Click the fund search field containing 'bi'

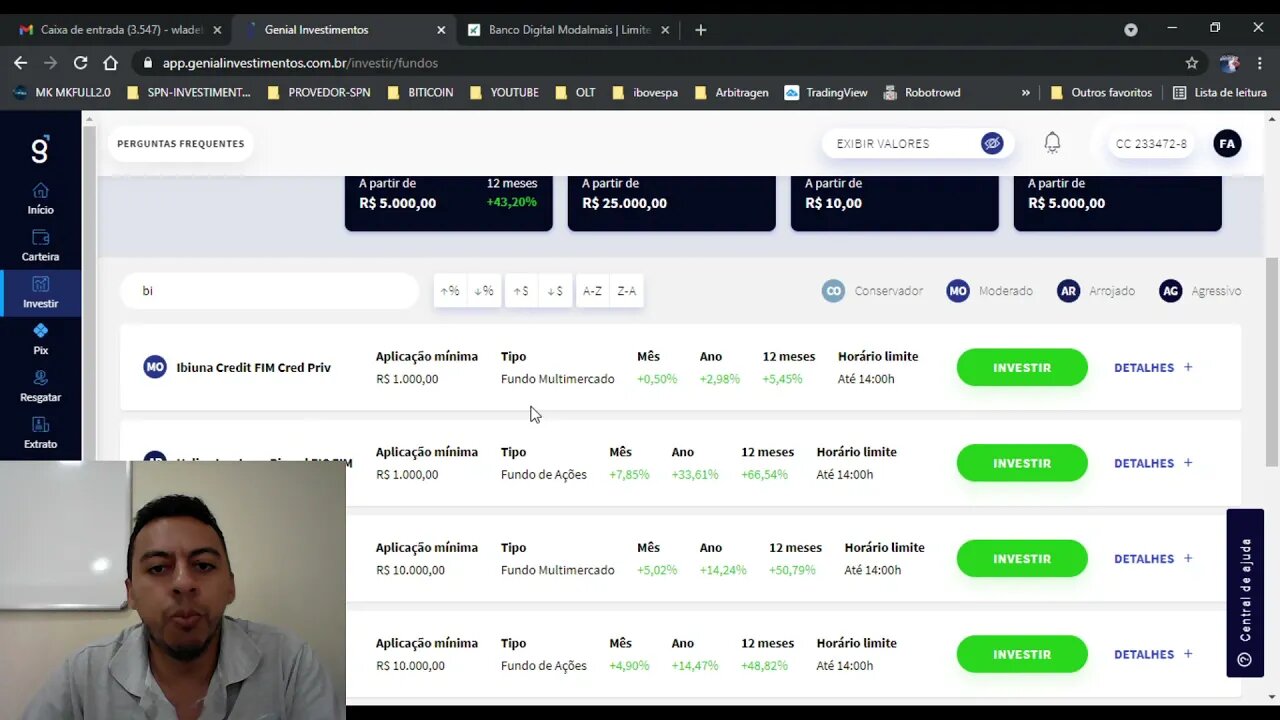click(269, 291)
